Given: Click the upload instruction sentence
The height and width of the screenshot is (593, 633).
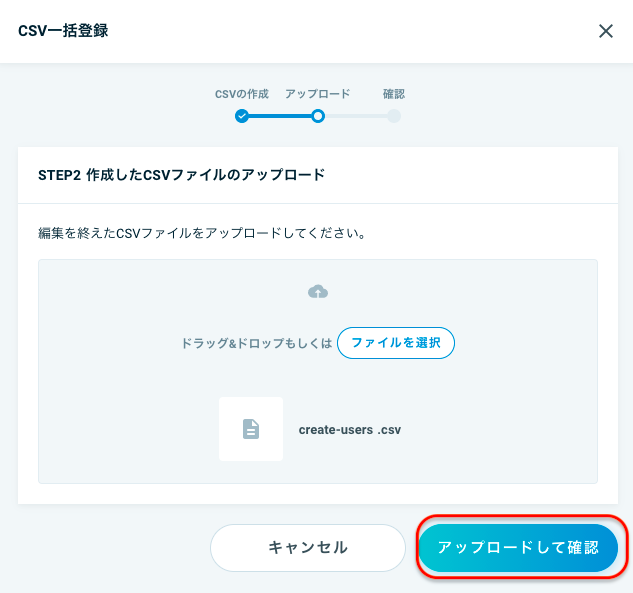Looking at the screenshot, I should 202,233.
